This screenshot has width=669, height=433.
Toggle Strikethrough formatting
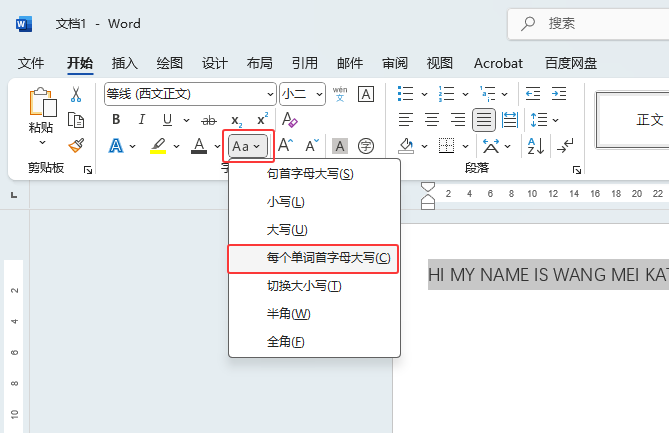[209, 121]
